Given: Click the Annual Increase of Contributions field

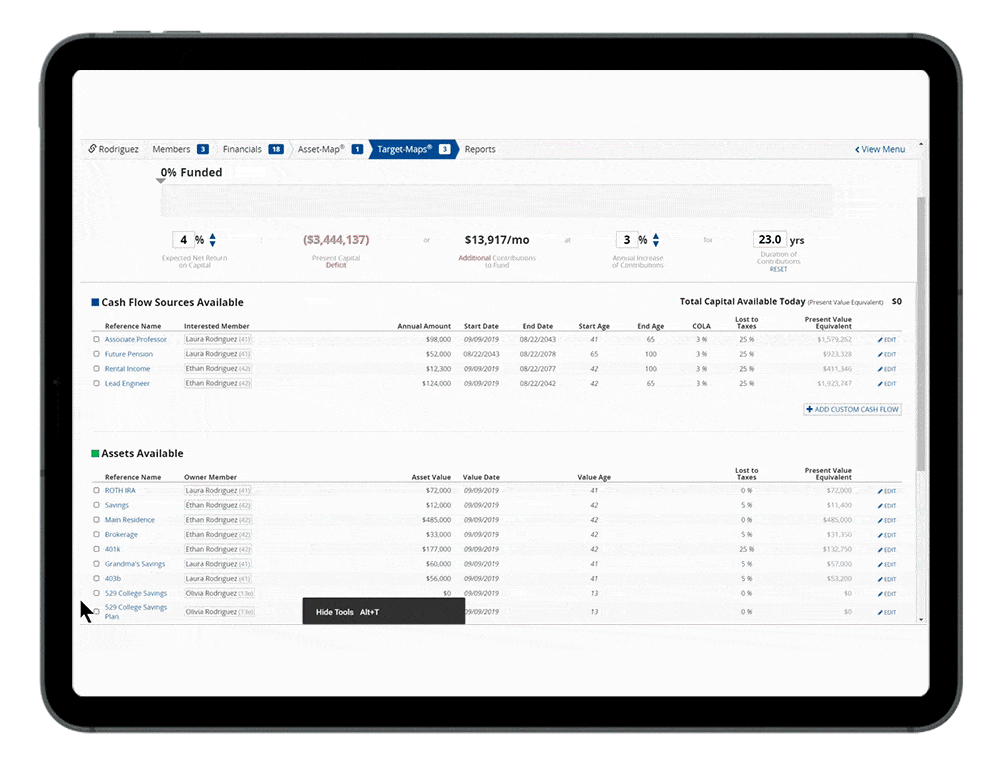Looking at the screenshot, I should (x=626, y=240).
